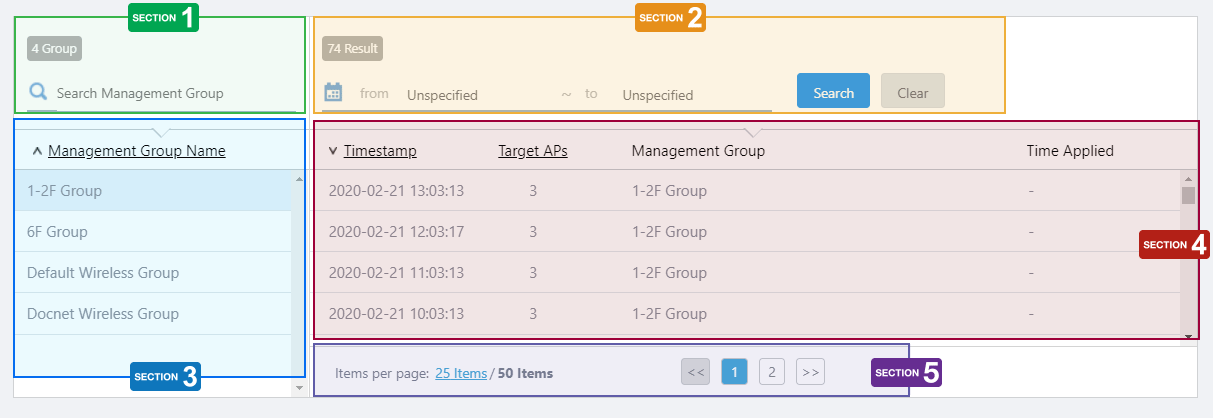Select the 1-2F Group entry
The width and height of the screenshot is (1213, 418).
coord(64,190)
